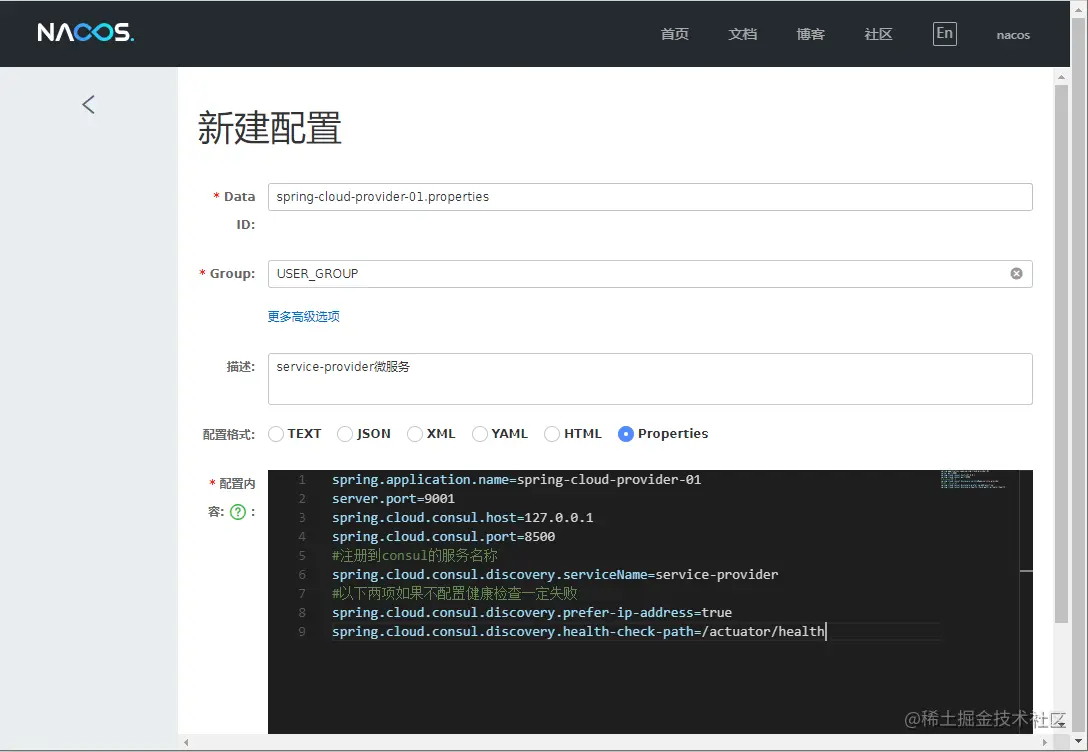
Task: Click the horizontal scrollbar left arrow
Action: pos(186,742)
